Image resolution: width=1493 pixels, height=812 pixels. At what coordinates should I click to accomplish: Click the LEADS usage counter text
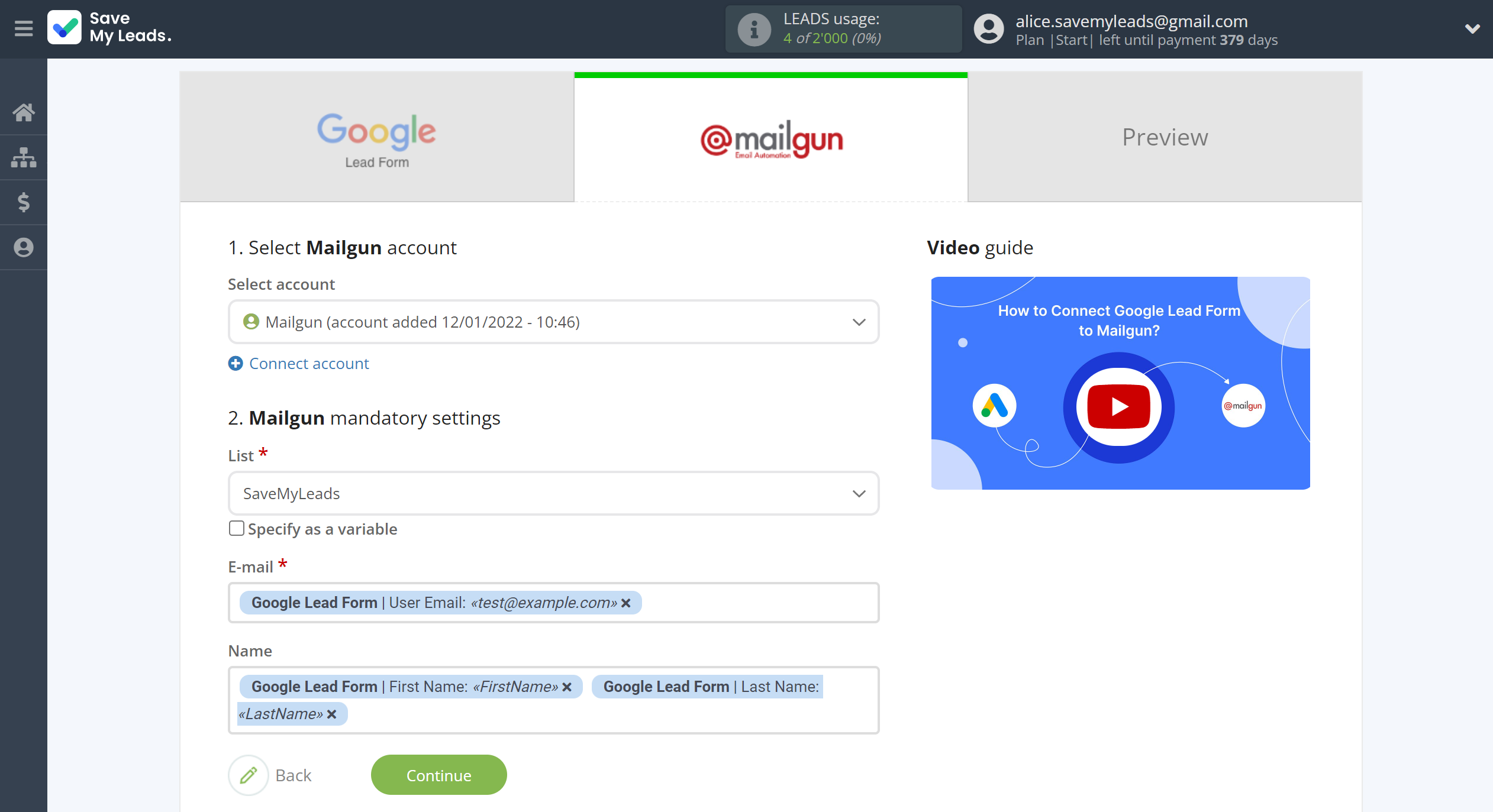[x=831, y=38]
